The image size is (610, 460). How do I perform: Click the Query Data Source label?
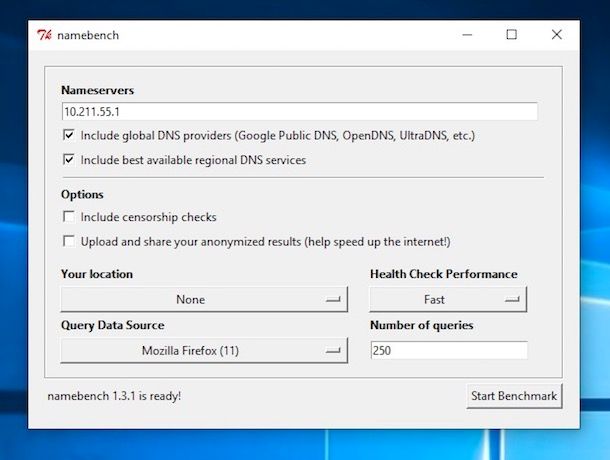[112, 325]
